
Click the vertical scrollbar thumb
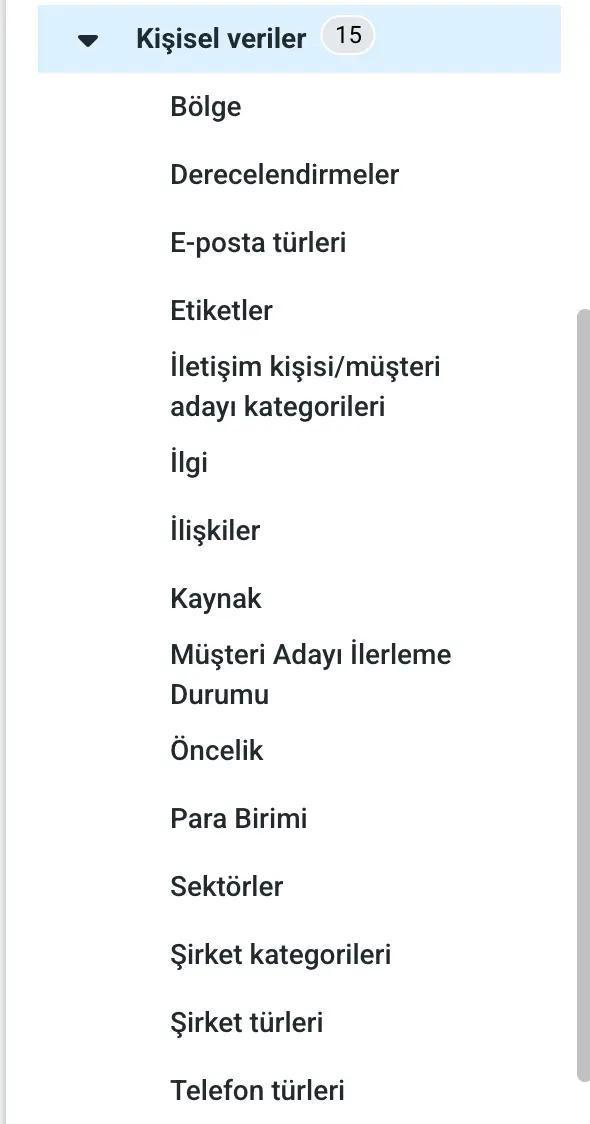(584, 695)
